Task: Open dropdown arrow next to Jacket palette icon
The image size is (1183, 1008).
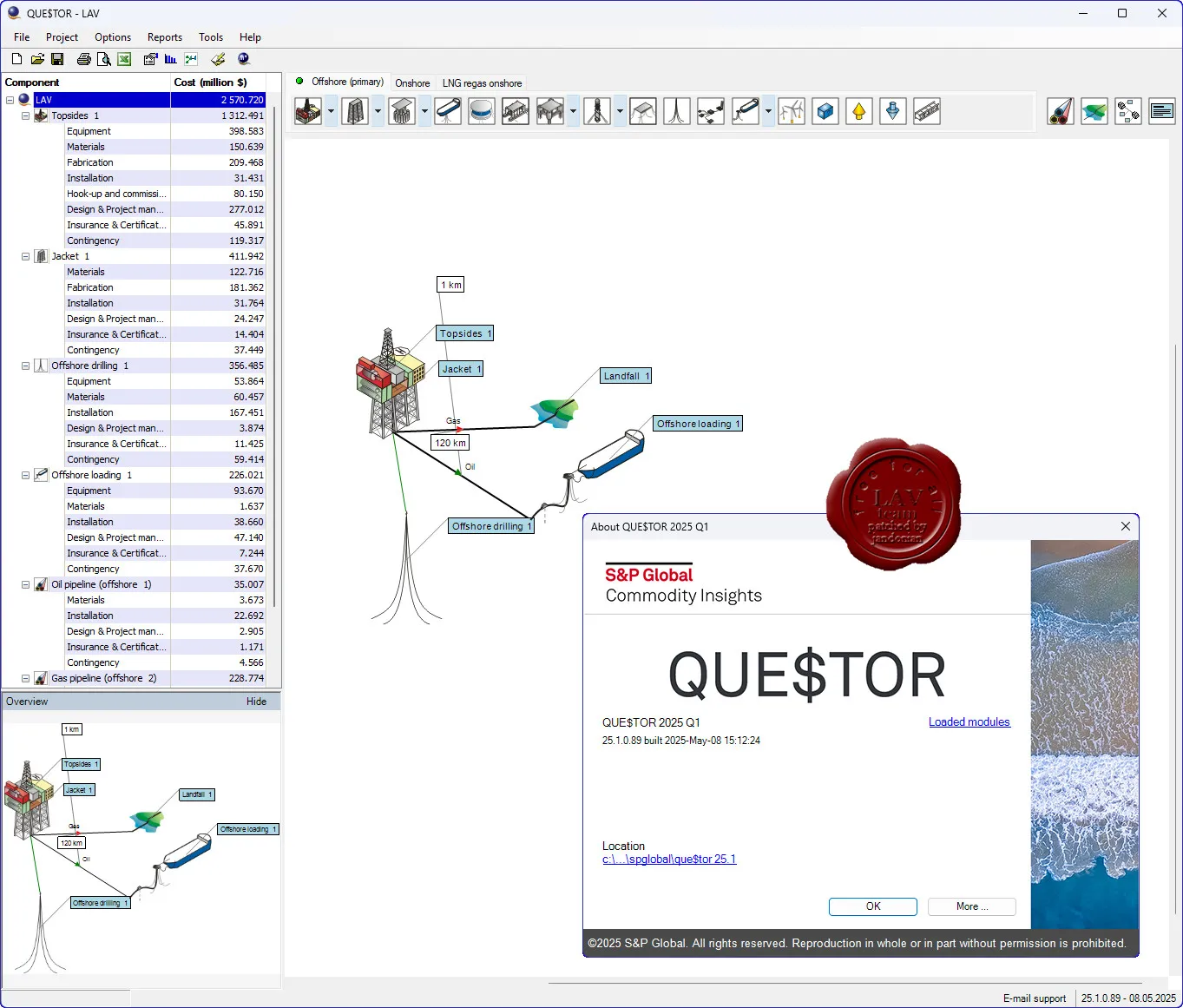Action: click(x=378, y=111)
